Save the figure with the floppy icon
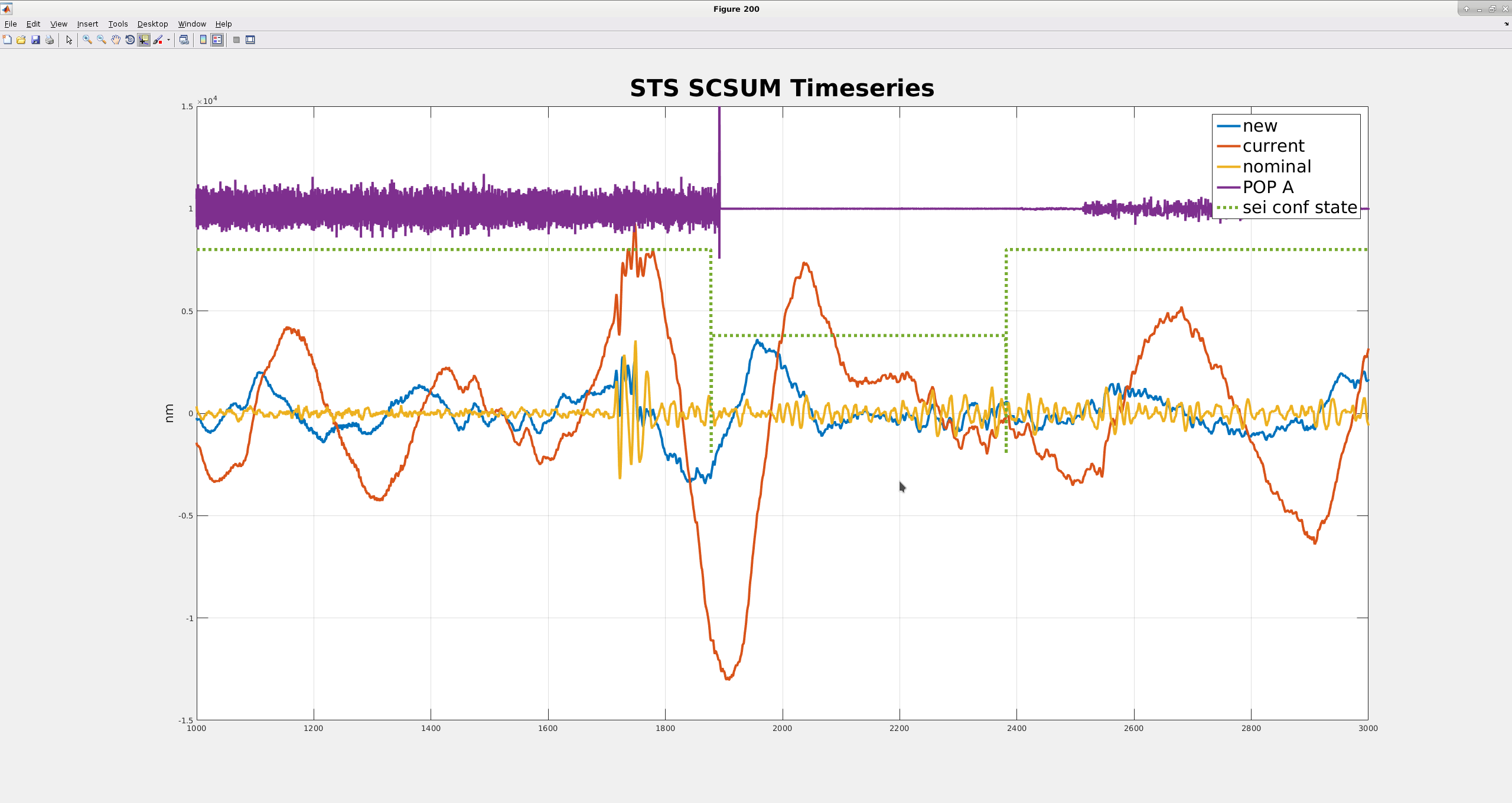The width and height of the screenshot is (1512, 803). click(35, 40)
